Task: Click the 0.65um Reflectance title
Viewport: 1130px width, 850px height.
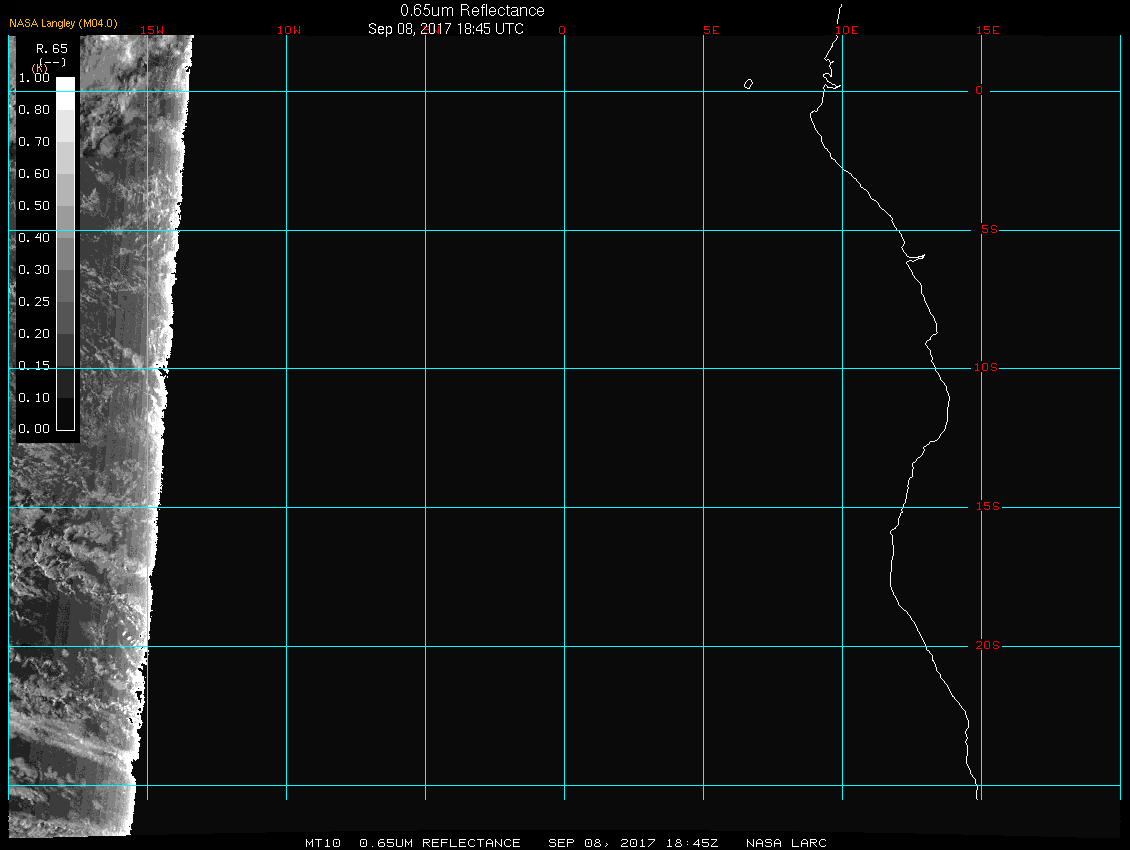Action: 472,10
